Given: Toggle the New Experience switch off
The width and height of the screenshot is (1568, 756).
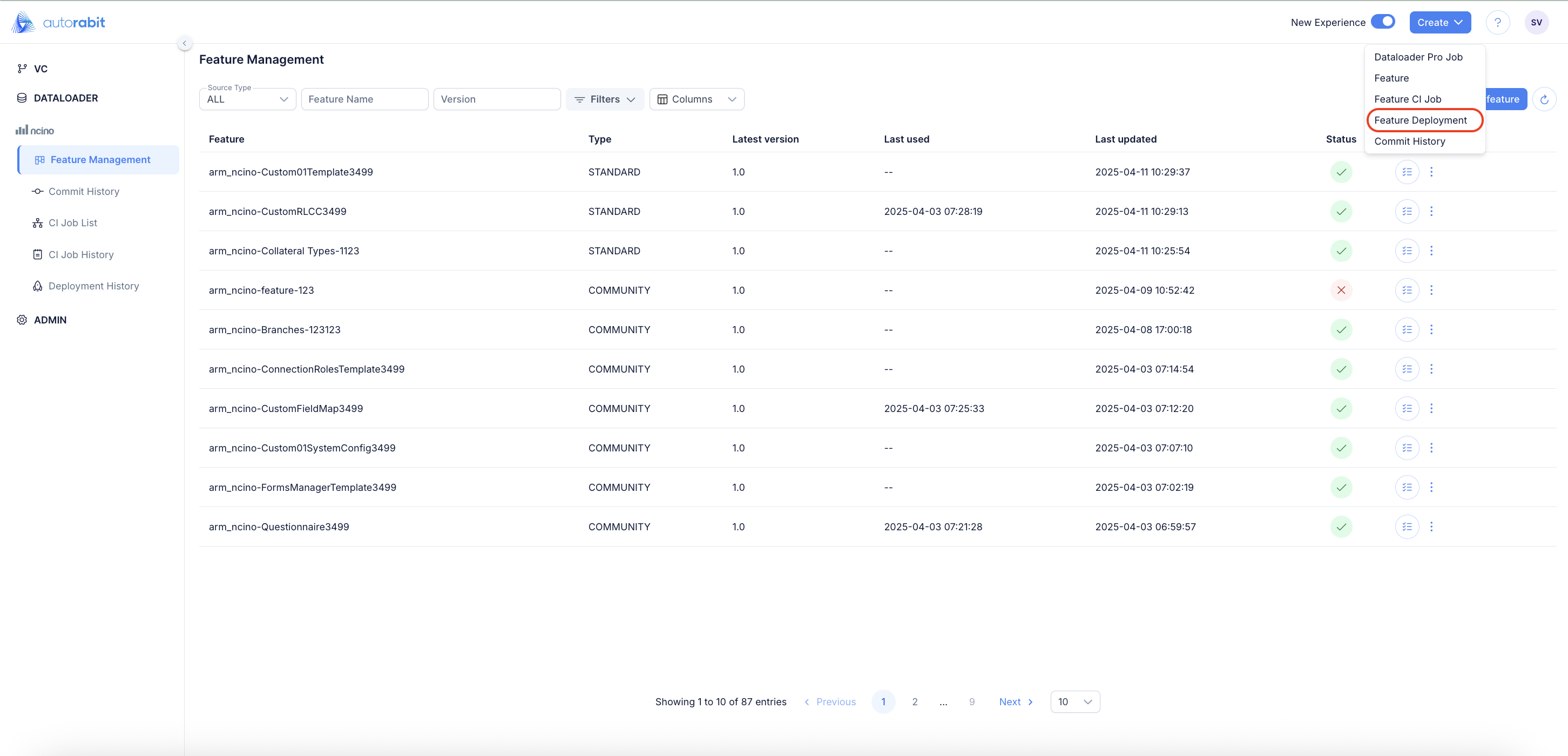Looking at the screenshot, I should [1383, 22].
